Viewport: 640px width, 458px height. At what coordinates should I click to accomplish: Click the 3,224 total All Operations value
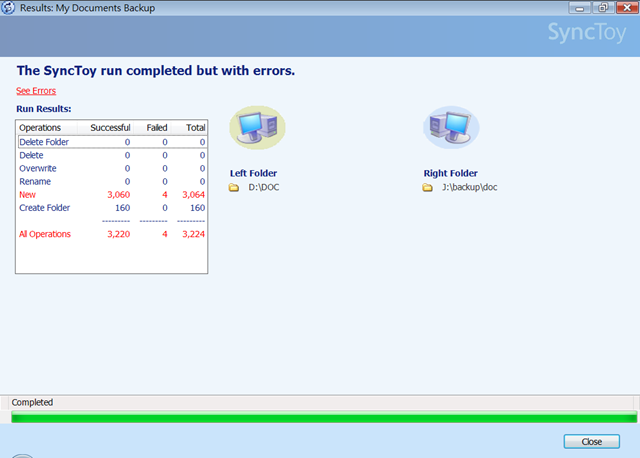point(193,234)
